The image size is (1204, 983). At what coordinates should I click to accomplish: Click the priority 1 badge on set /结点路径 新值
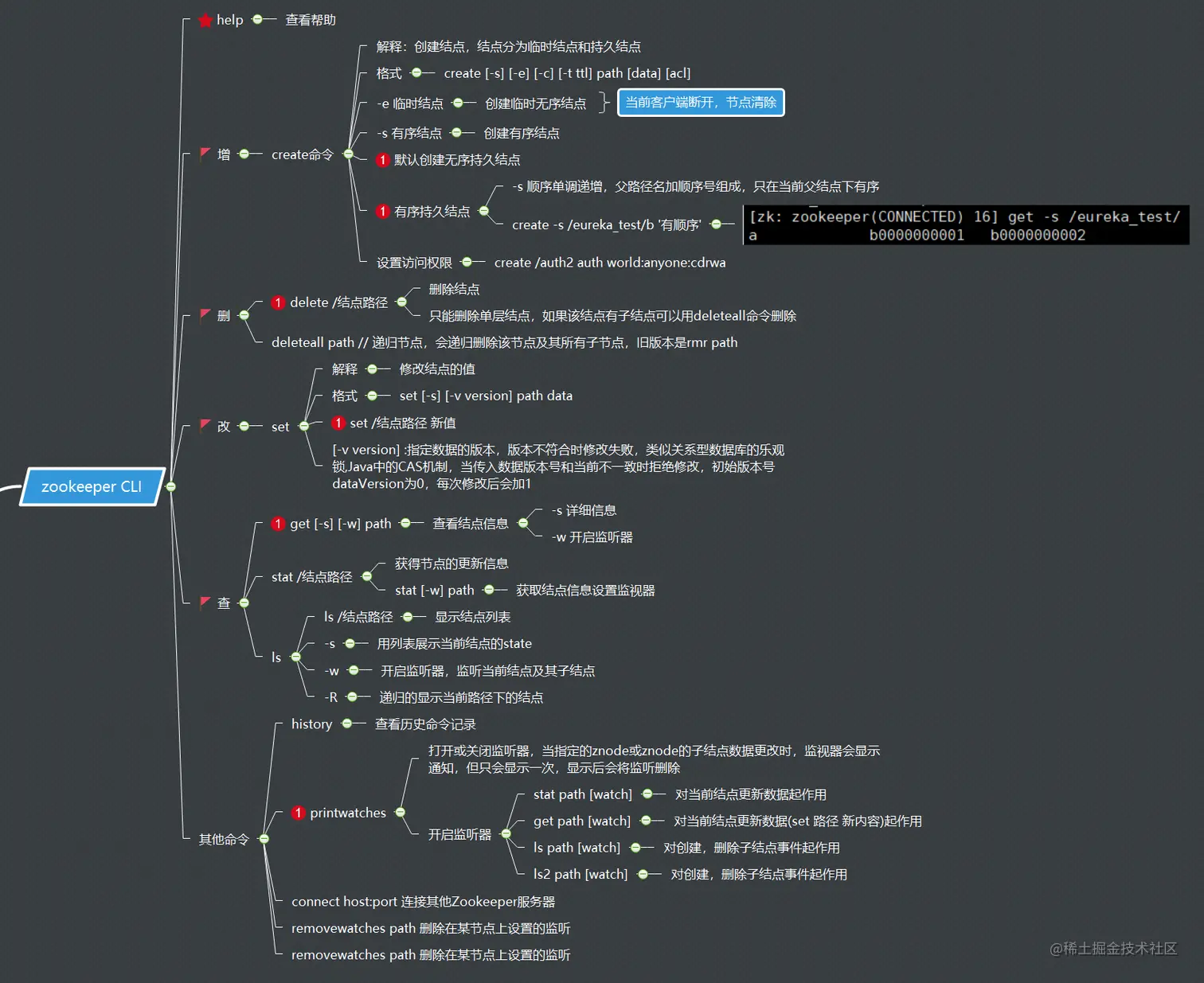coord(338,423)
